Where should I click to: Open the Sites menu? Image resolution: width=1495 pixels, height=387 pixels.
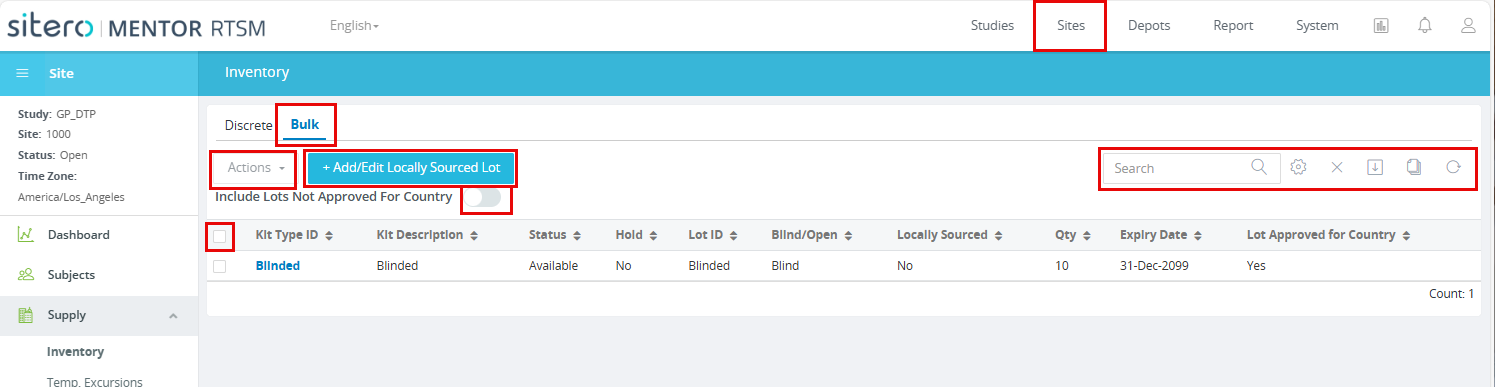click(1070, 26)
